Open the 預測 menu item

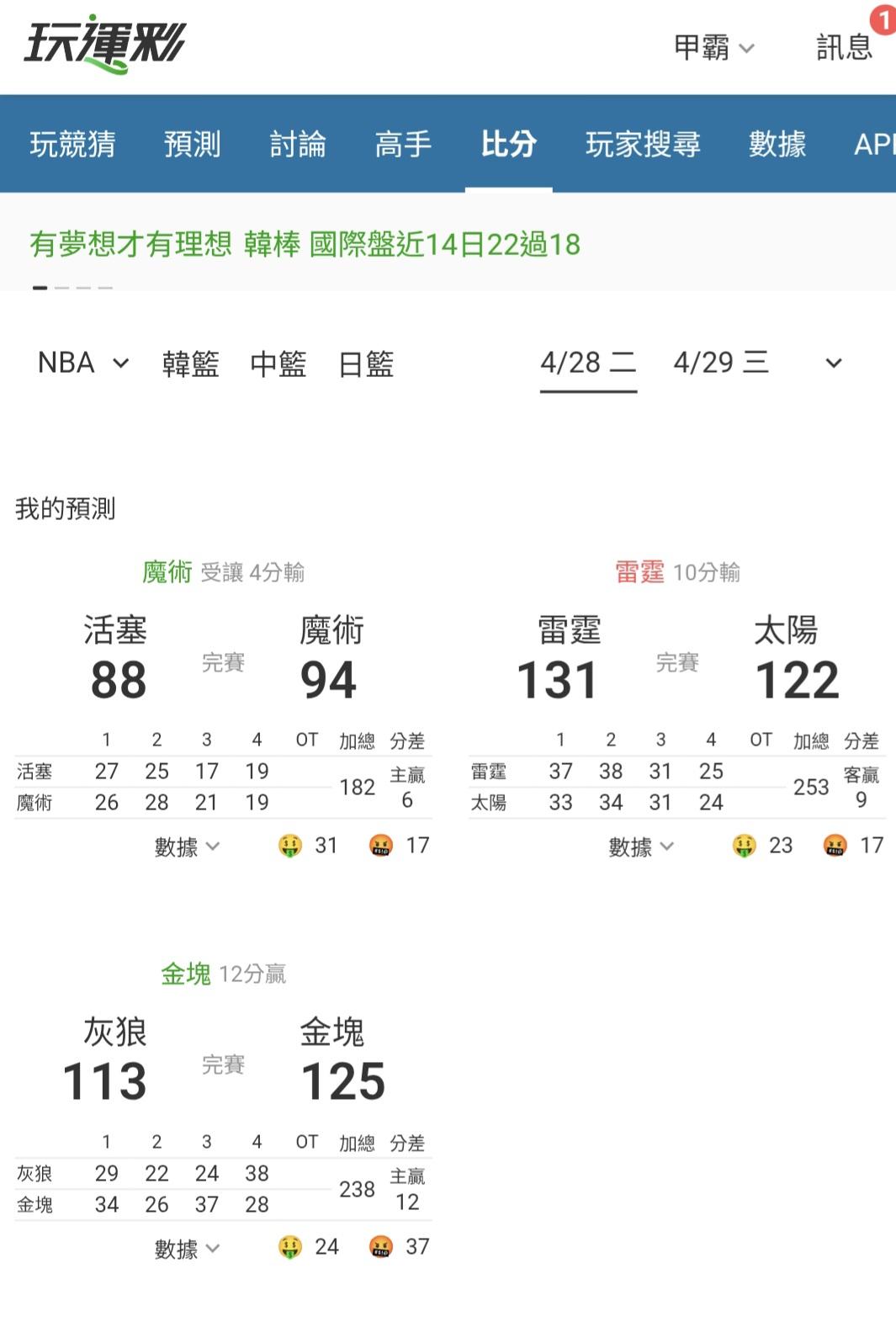coord(193,144)
